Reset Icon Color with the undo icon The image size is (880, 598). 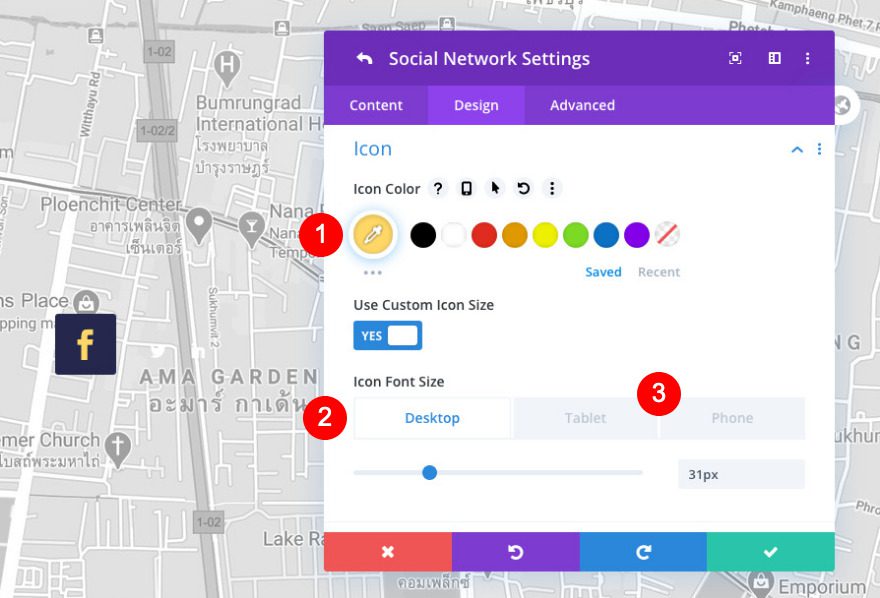click(523, 188)
